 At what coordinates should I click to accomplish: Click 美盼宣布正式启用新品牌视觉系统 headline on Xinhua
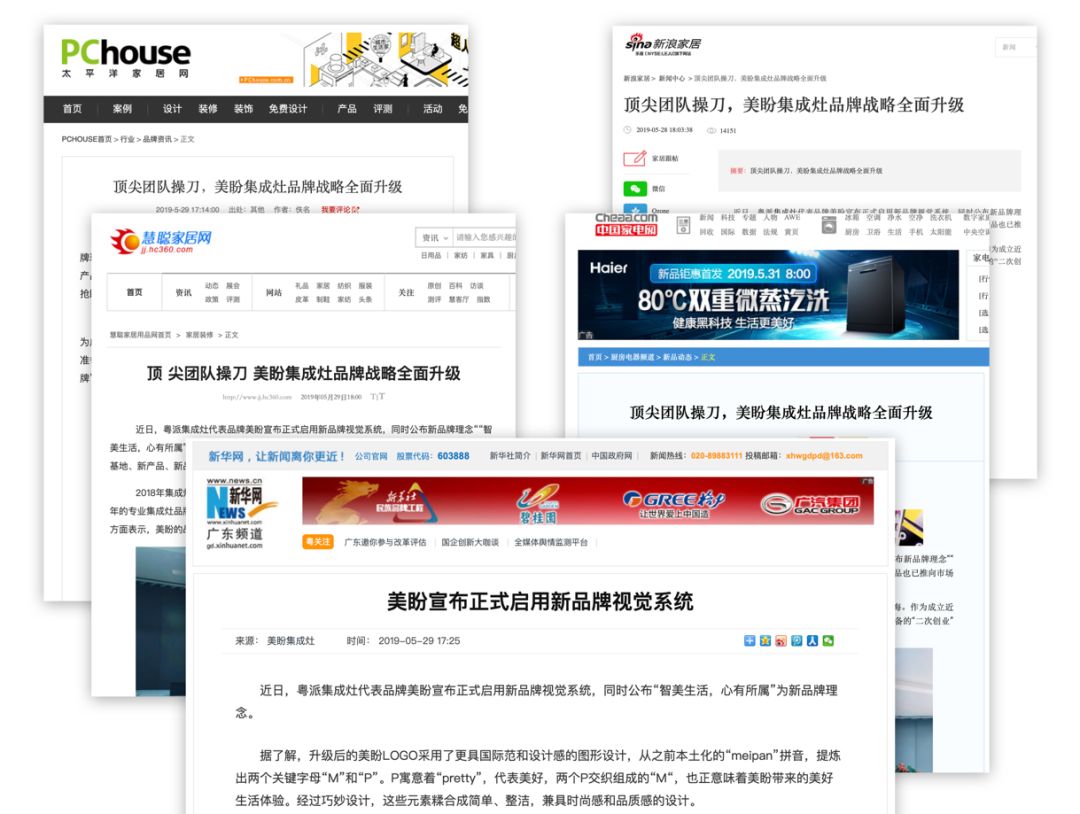click(x=540, y=602)
